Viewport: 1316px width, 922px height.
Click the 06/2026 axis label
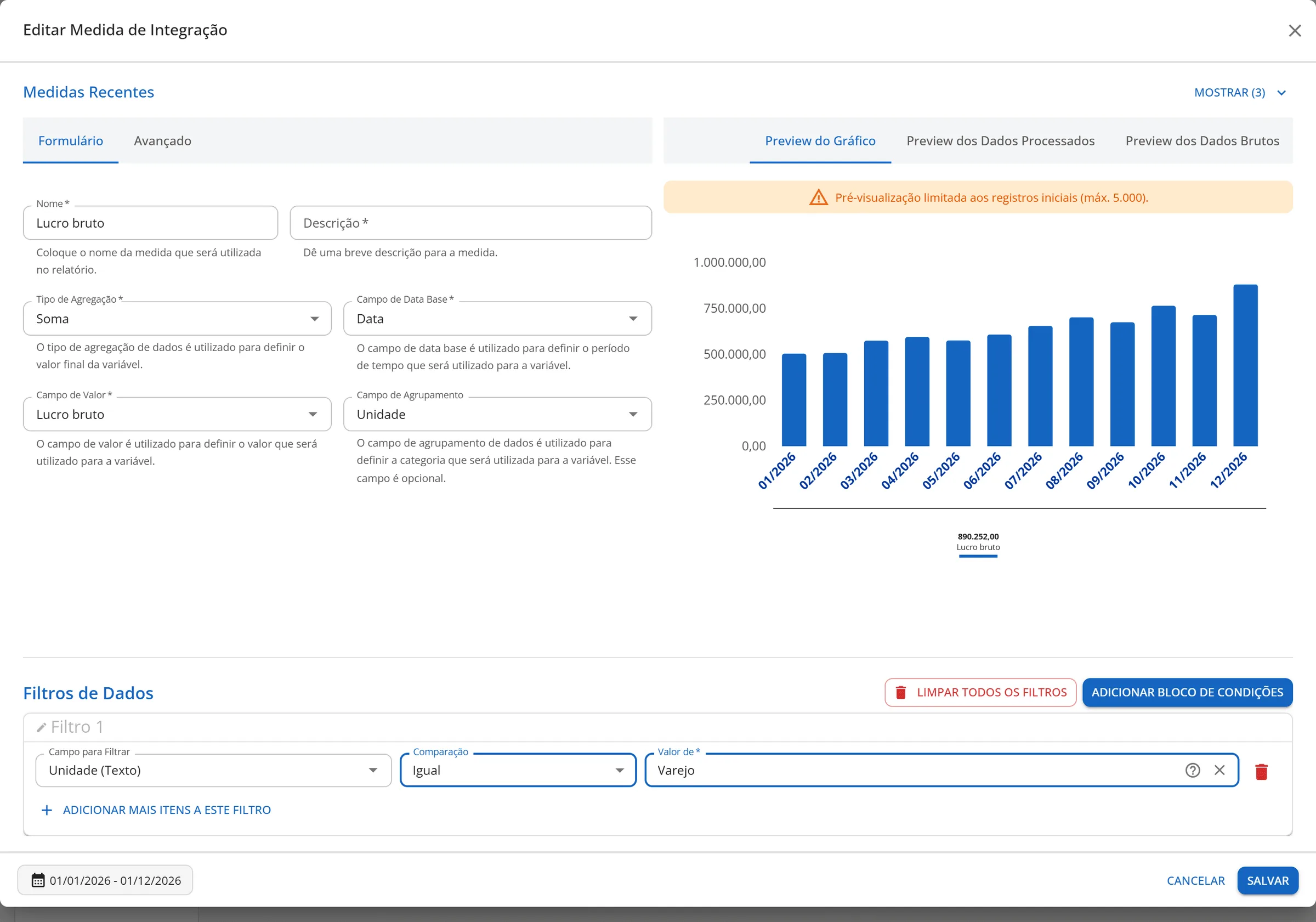click(x=982, y=471)
